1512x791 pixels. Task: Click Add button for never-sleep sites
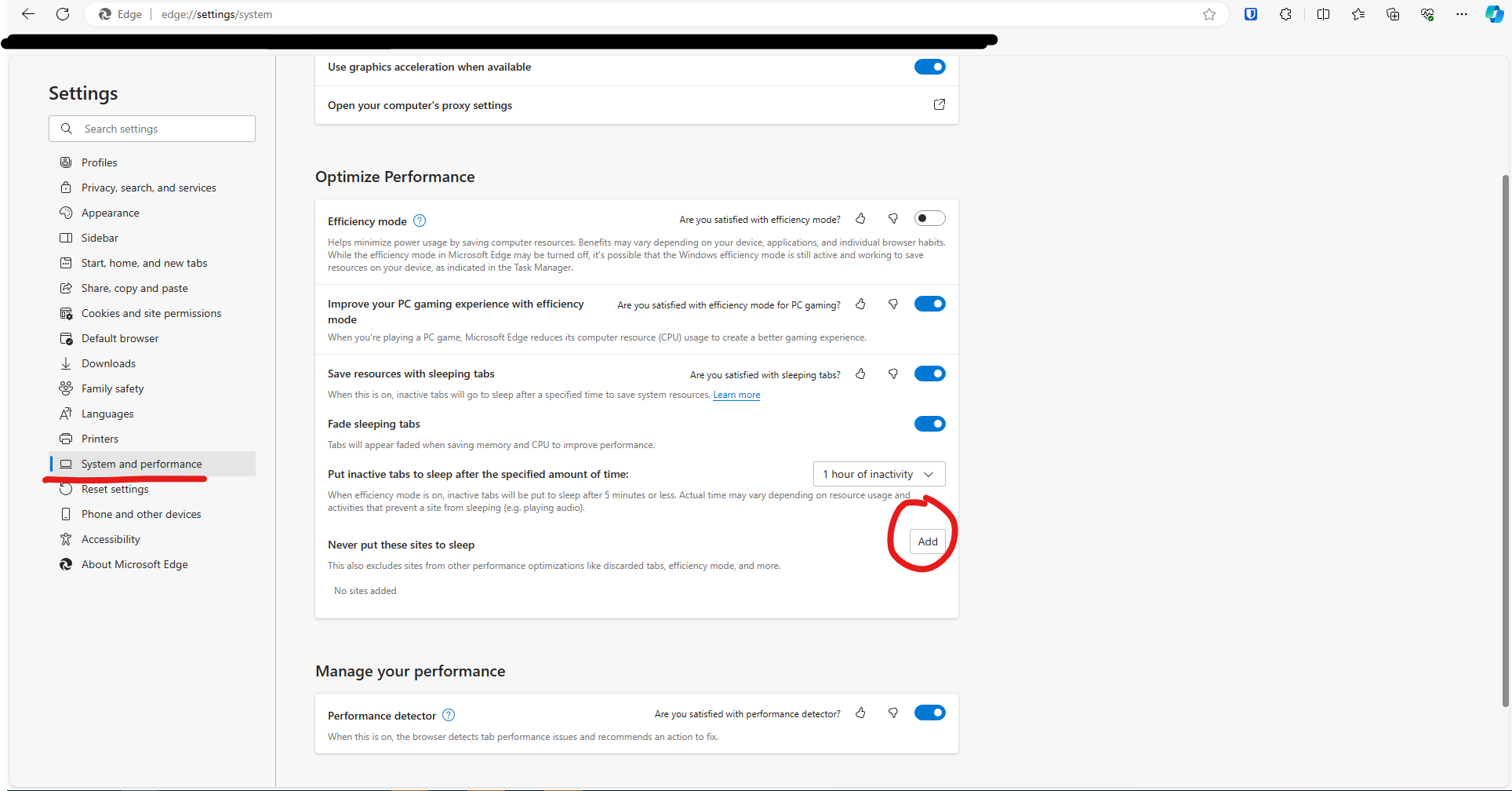(927, 541)
